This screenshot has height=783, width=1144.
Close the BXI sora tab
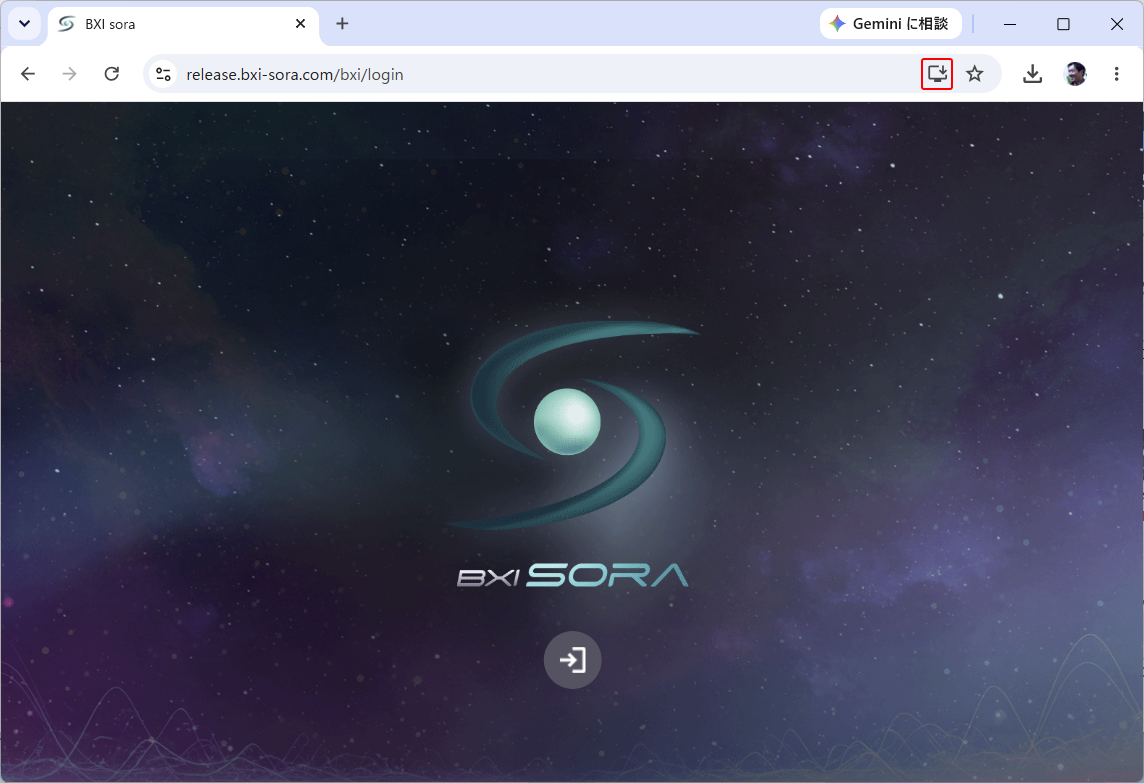pyautogui.click(x=301, y=24)
